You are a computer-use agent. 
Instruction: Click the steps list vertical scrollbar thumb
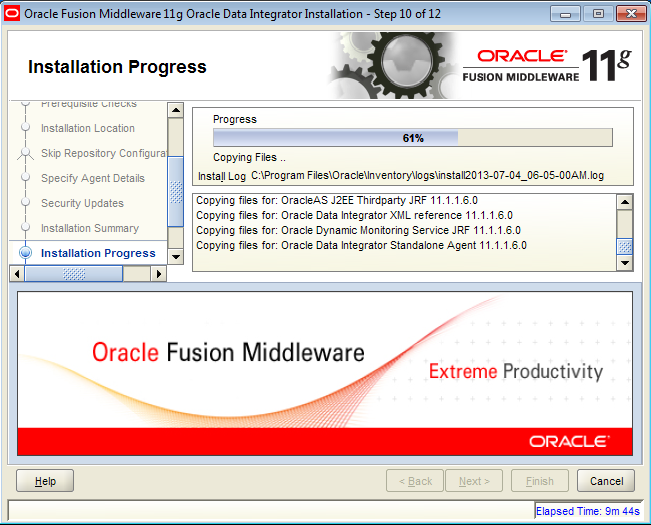176,192
